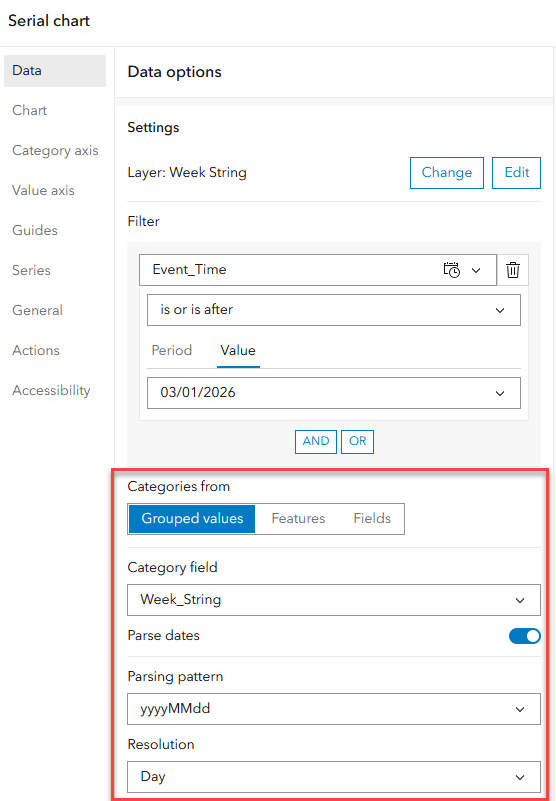Open the yyyyMMdd parsing pattern dropdown
The height and width of the screenshot is (801, 556).
click(334, 709)
